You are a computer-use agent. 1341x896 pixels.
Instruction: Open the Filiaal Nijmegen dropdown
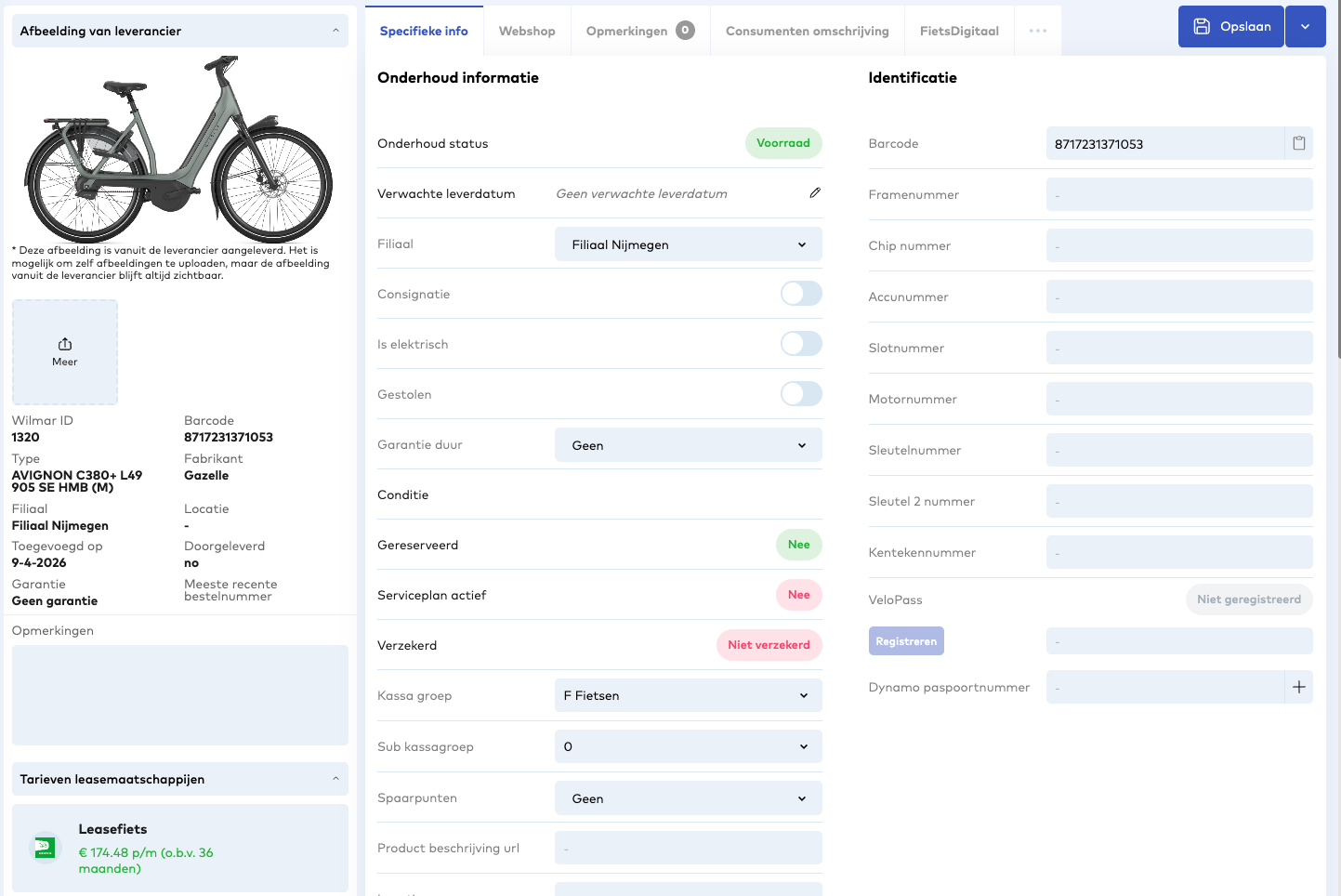tap(688, 244)
